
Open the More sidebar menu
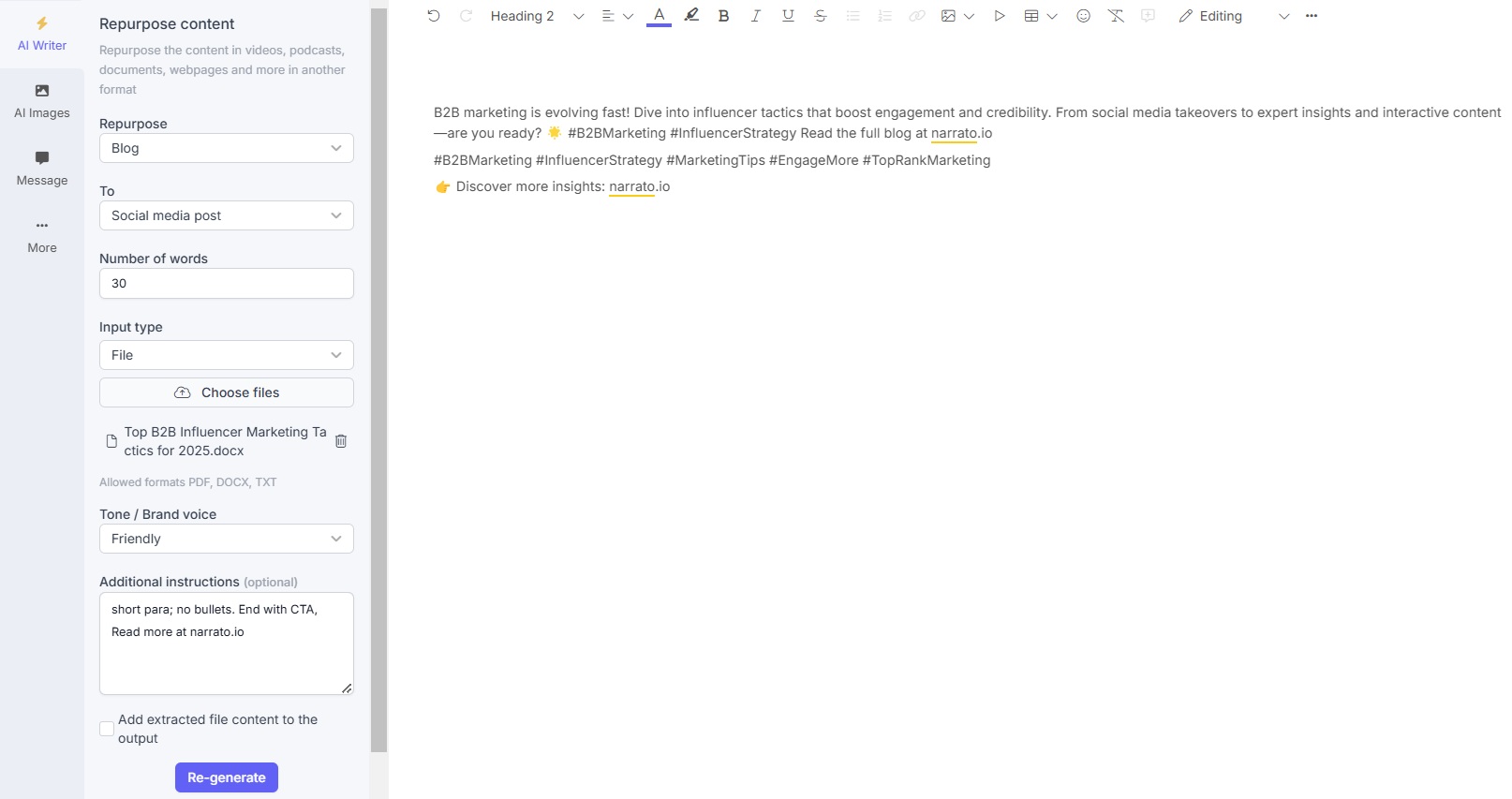[42, 236]
